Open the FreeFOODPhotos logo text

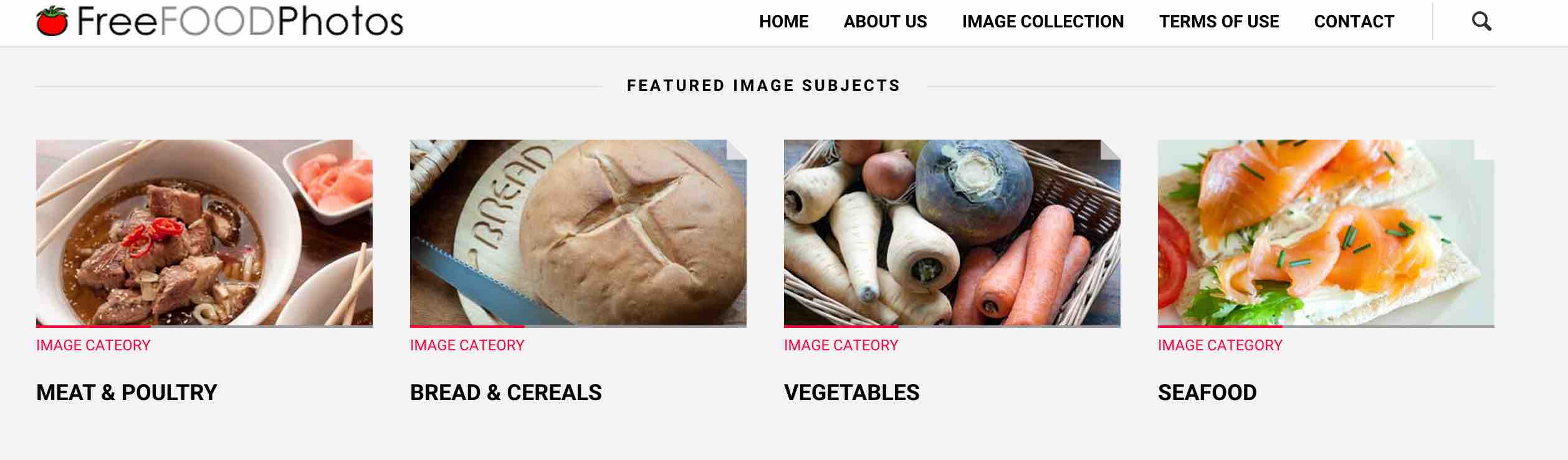point(241,21)
